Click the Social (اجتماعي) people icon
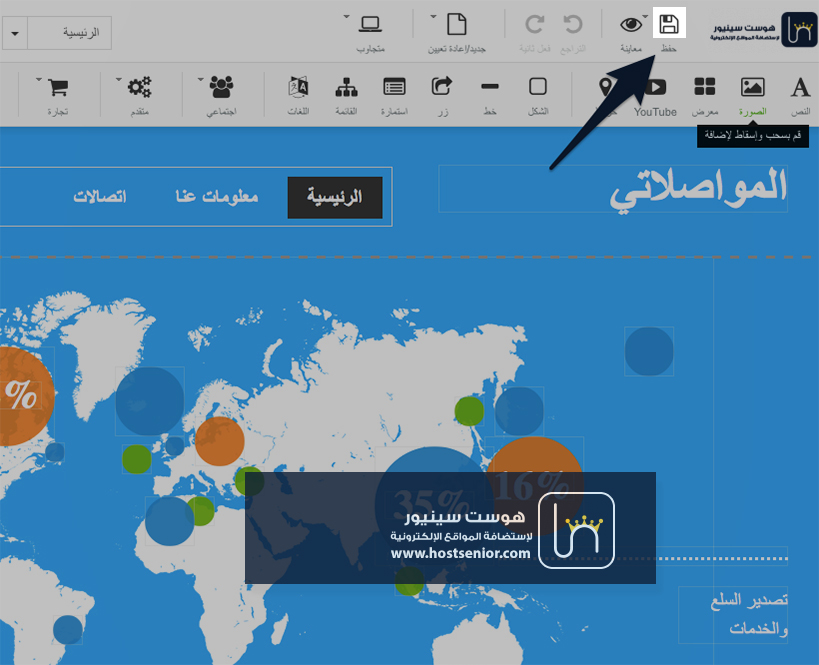This screenshot has height=665, width=819. [221, 87]
